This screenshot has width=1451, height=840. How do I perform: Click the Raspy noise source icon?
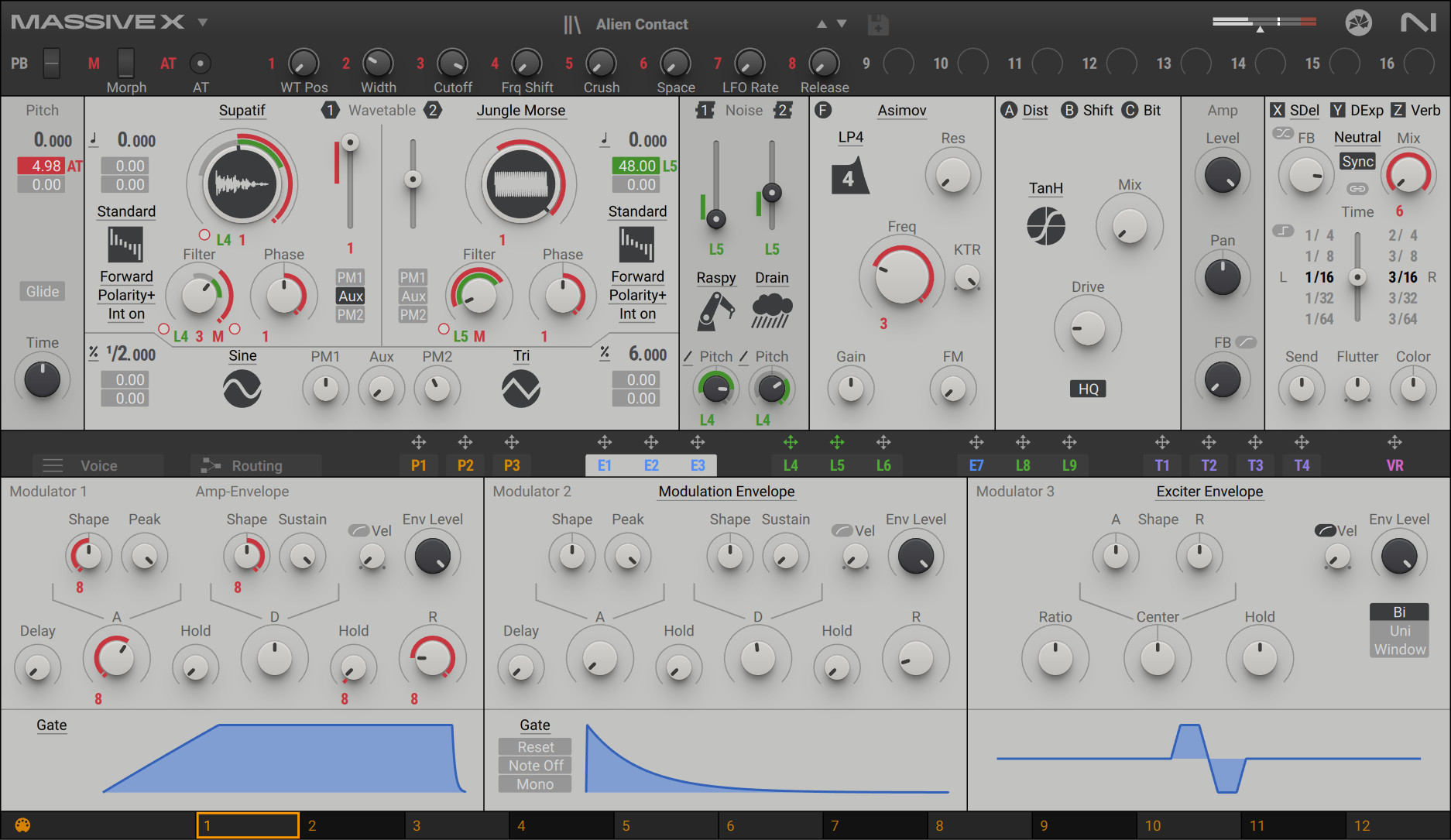coord(716,311)
